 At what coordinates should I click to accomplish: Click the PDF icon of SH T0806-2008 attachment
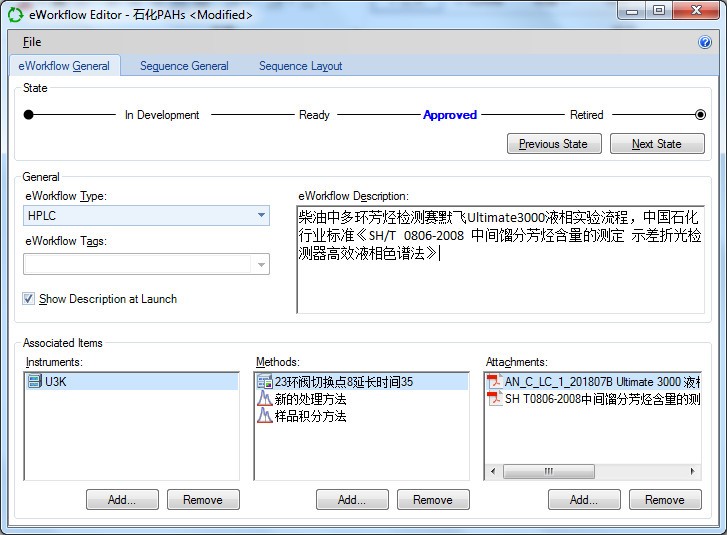coord(494,399)
